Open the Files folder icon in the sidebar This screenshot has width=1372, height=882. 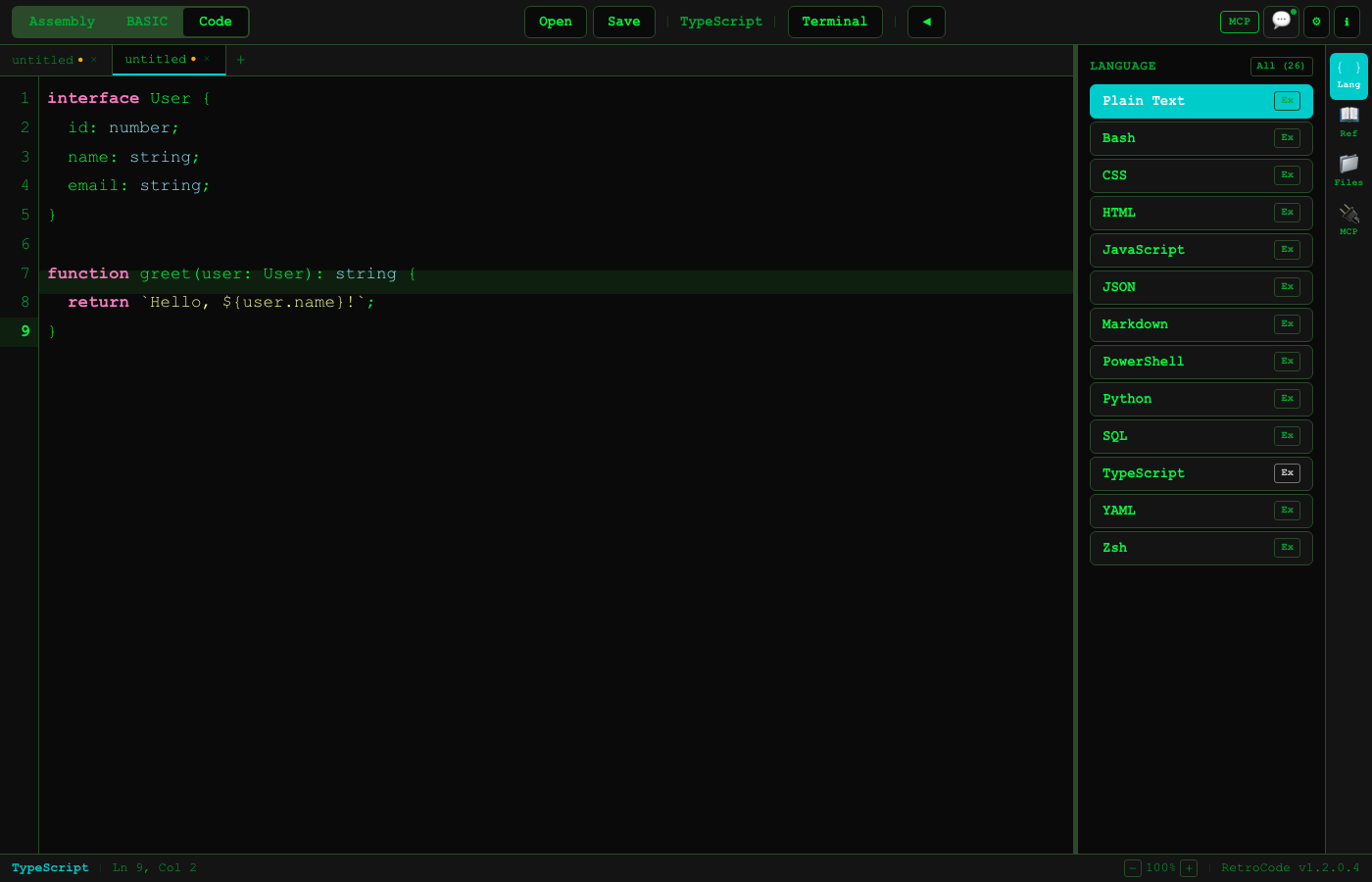(x=1348, y=169)
